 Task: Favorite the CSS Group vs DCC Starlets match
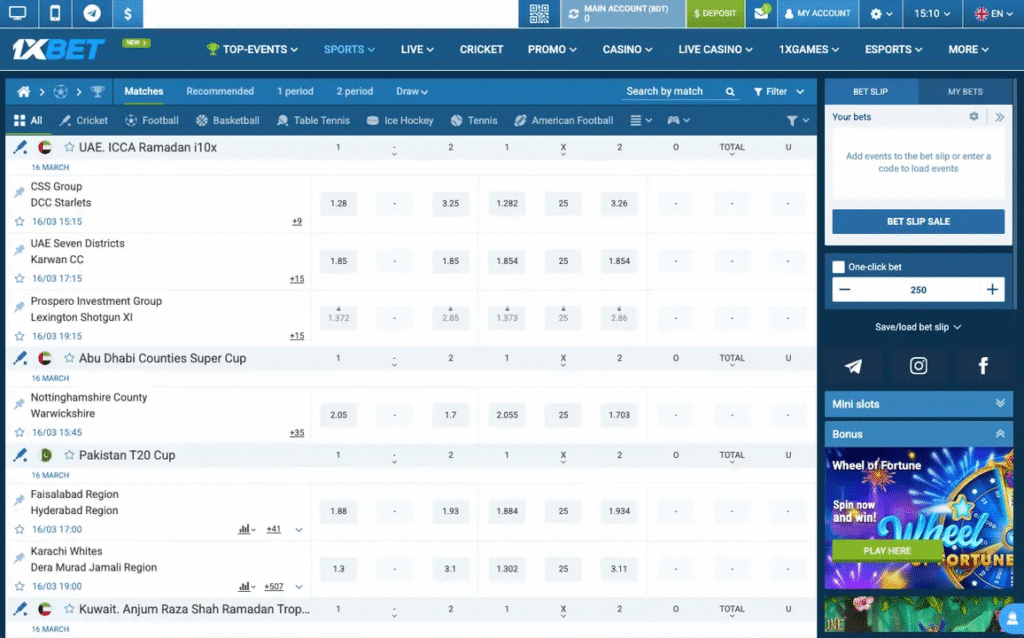18,221
